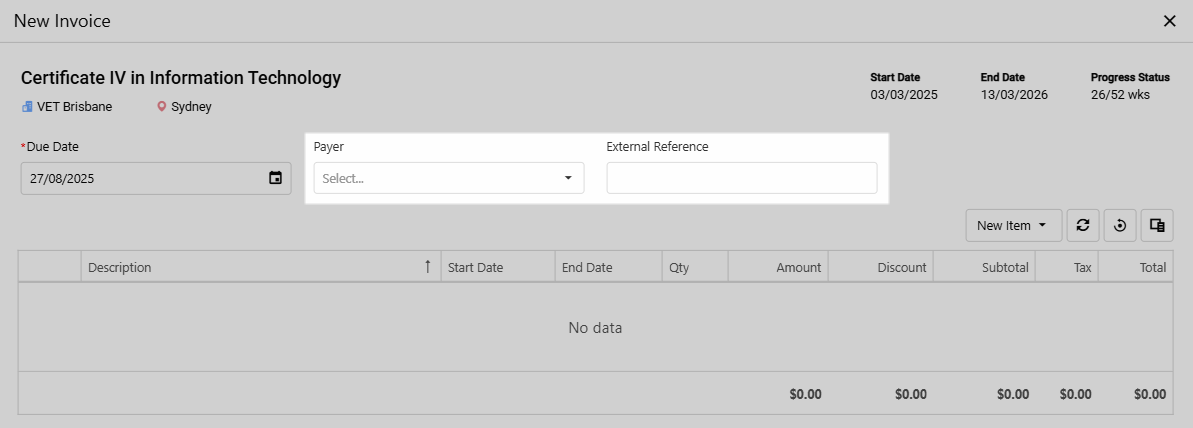
Task: Expand the New Item dropdown button
Action: tap(1013, 225)
